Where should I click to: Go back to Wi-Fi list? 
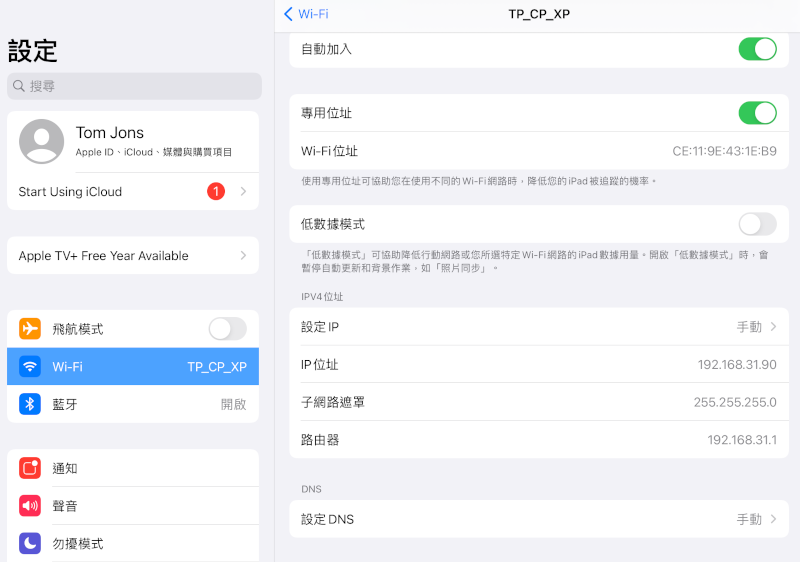coord(306,14)
